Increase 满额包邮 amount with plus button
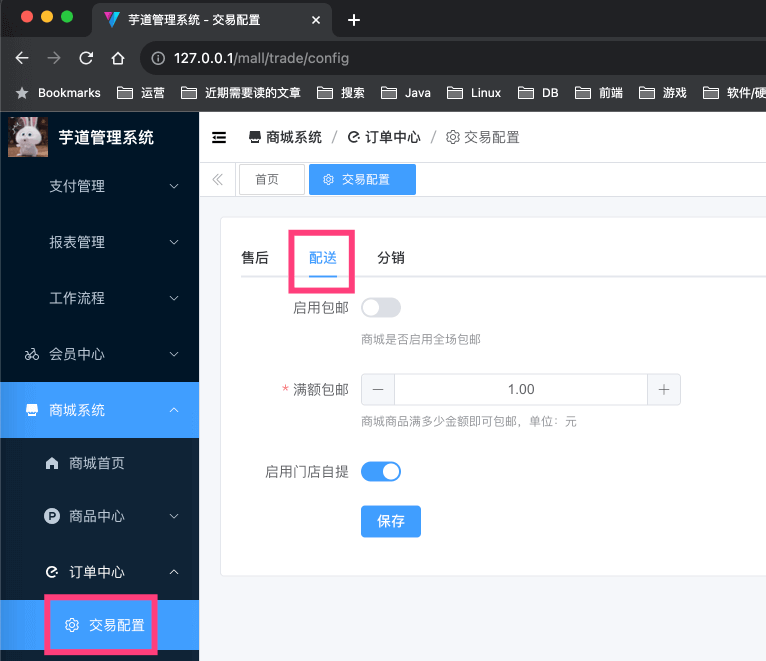The height and width of the screenshot is (661, 766). click(x=664, y=389)
